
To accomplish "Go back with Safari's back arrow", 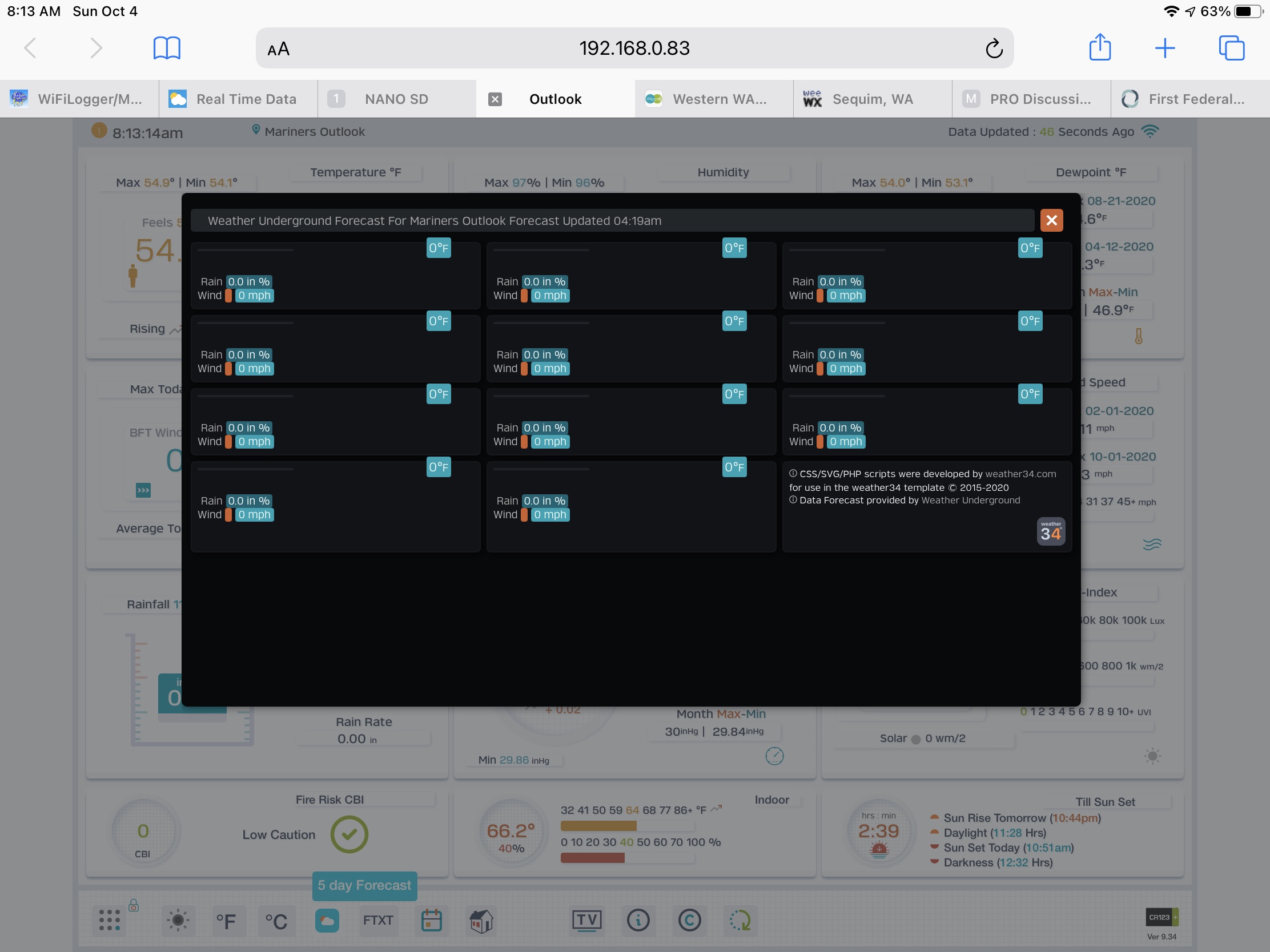I will 30,48.
